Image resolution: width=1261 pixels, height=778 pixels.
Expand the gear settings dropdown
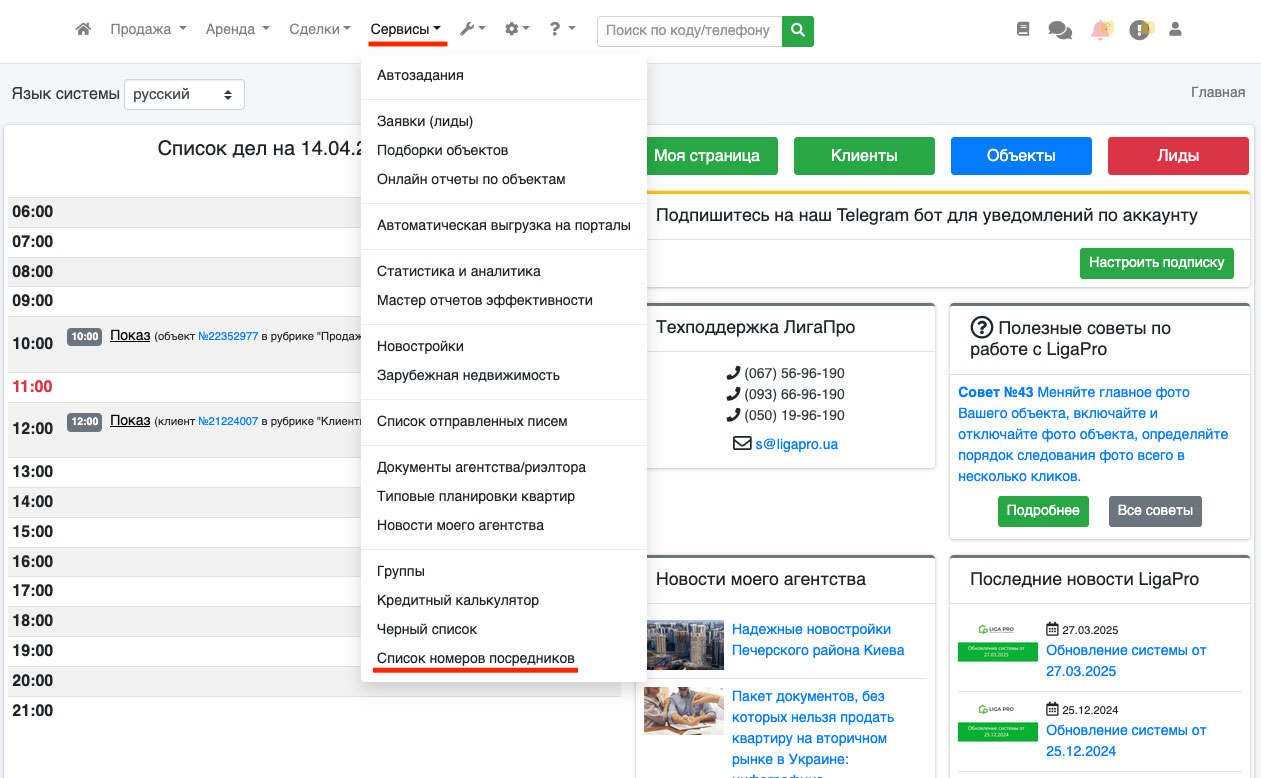point(516,30)
